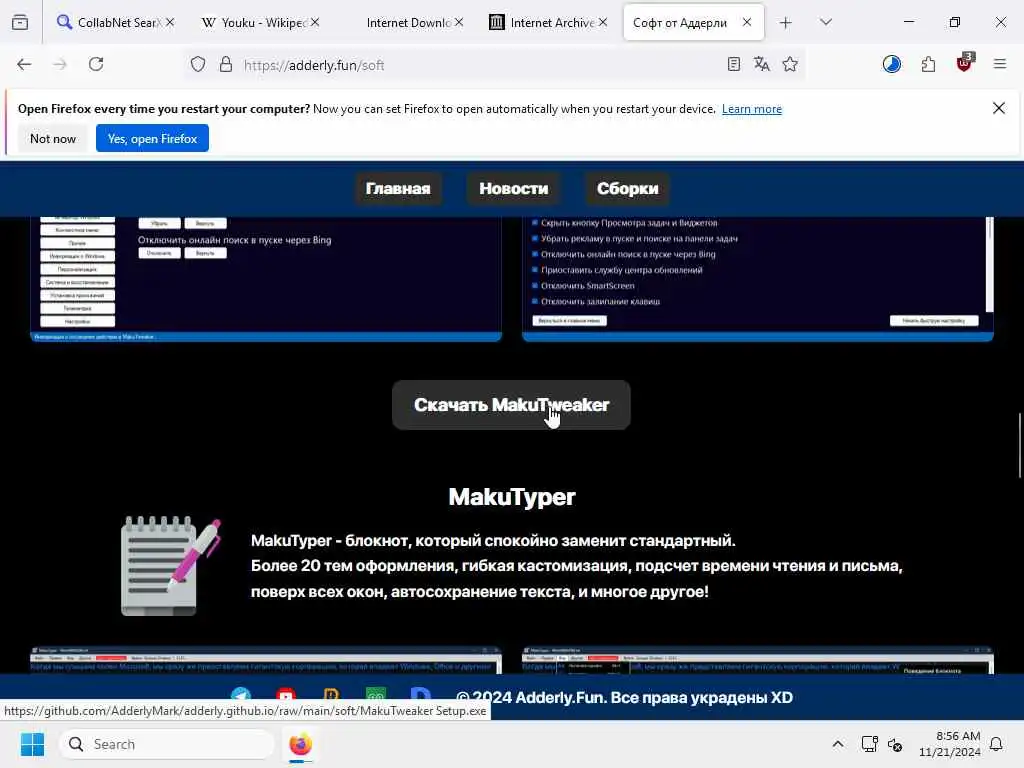Image resolution: width=1024 pixels, height=768 pixels.
Task: Open tracking protection shield info
Action: click(x=198, y=64)
